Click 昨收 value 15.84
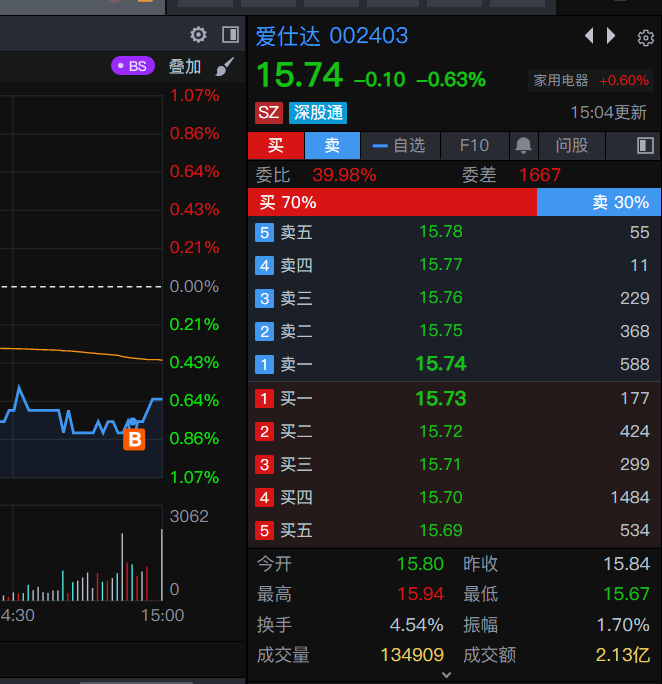 (x=627, y=564)
